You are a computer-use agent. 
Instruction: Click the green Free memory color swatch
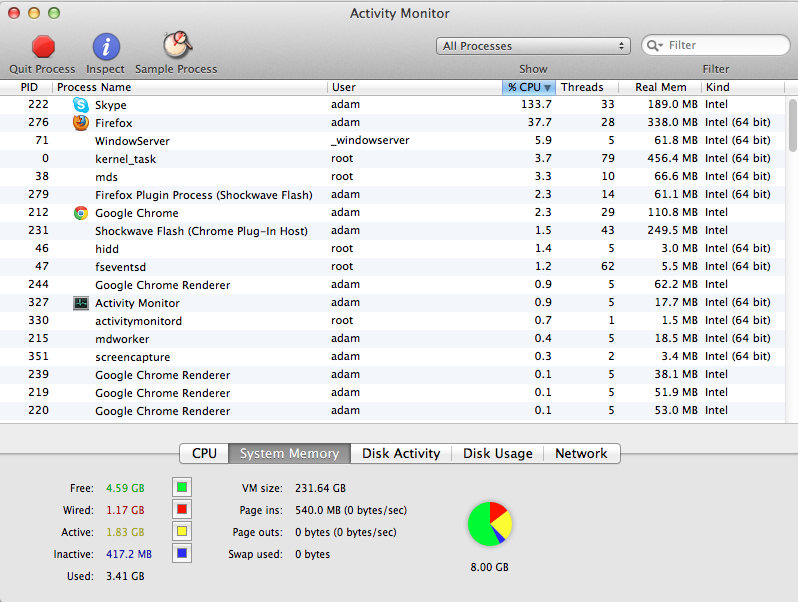tap(182, 488)
